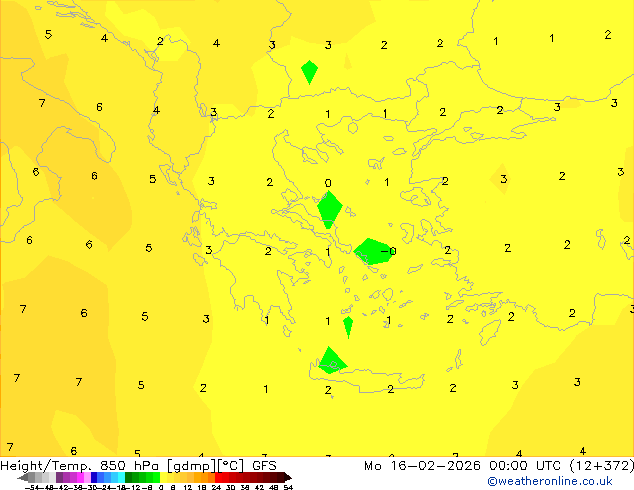
Task: Select the dark blue legend swatch
Action: click(94, 477)
